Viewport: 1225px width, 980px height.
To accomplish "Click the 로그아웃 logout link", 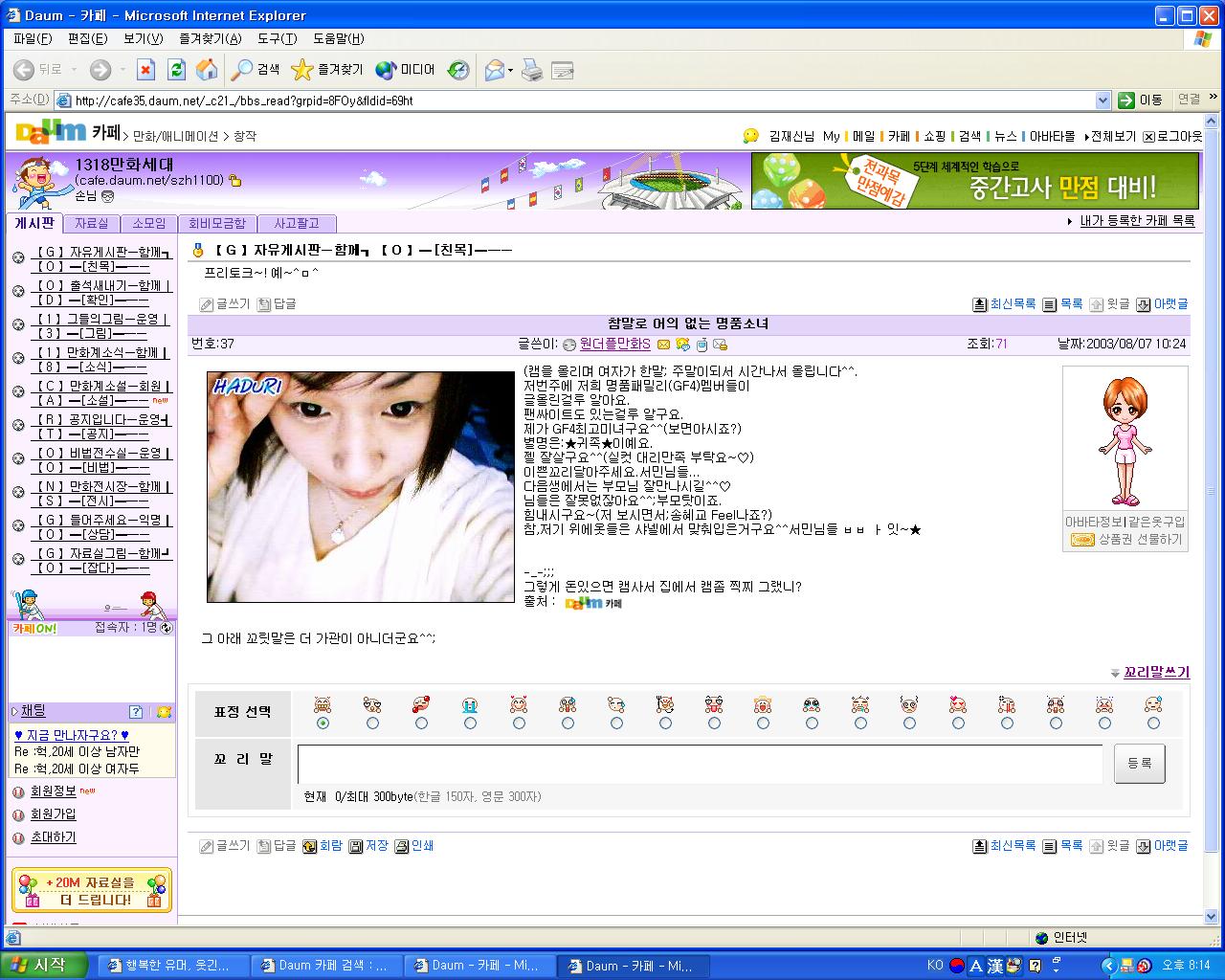I will [x=1172, y=136].
